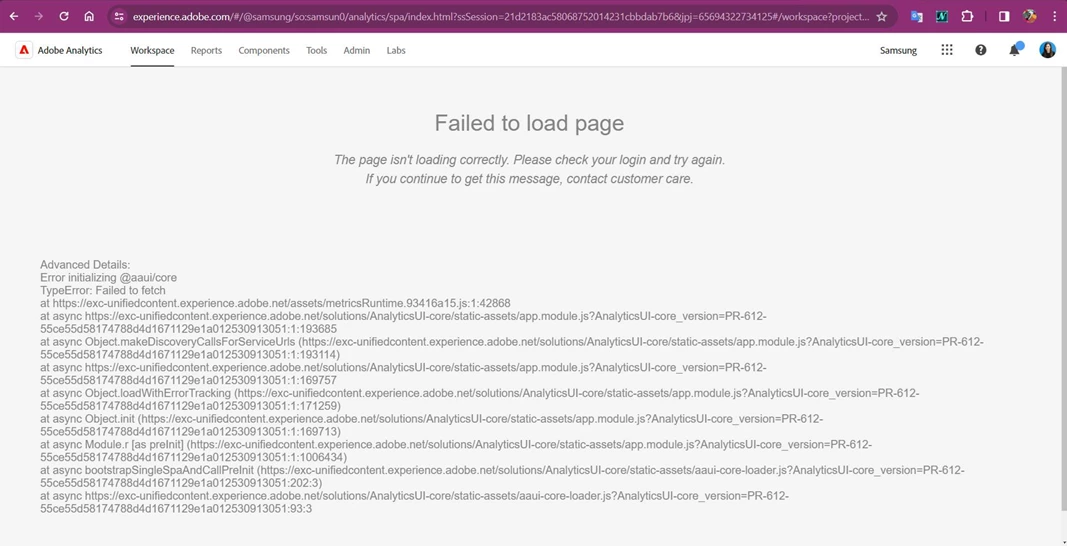This screenshot has width=1067, height=546.
Task: Reload the page with refresh icon
Action: tap(64, 16)
